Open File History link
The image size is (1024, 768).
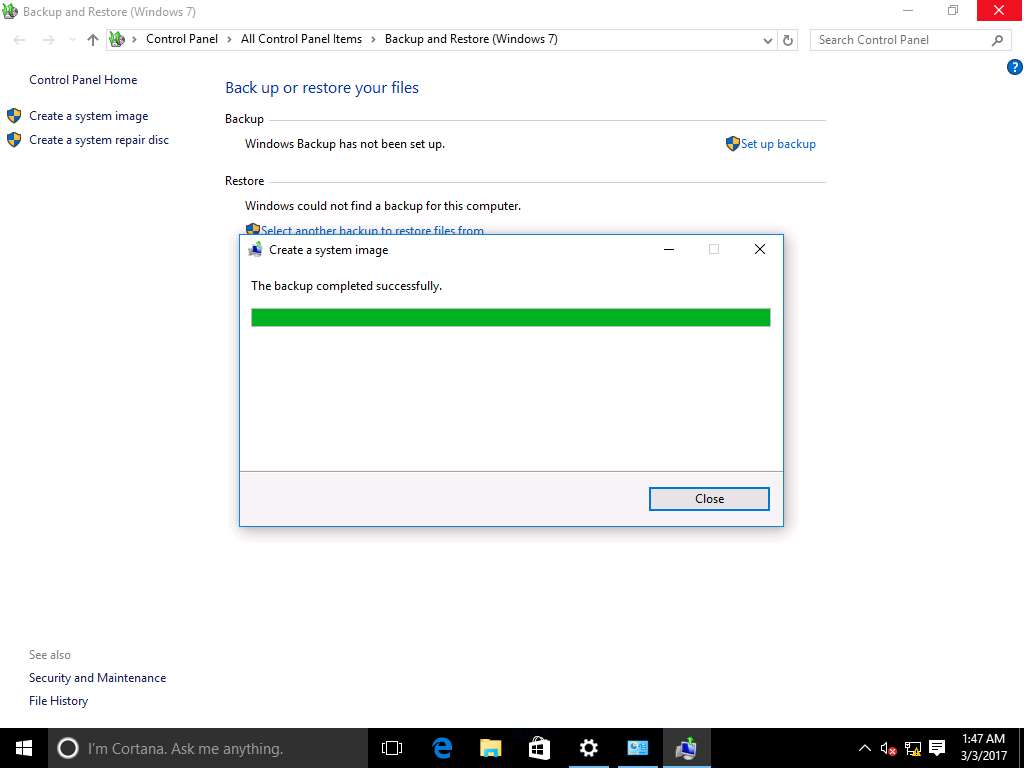click(x=58, y=701)
